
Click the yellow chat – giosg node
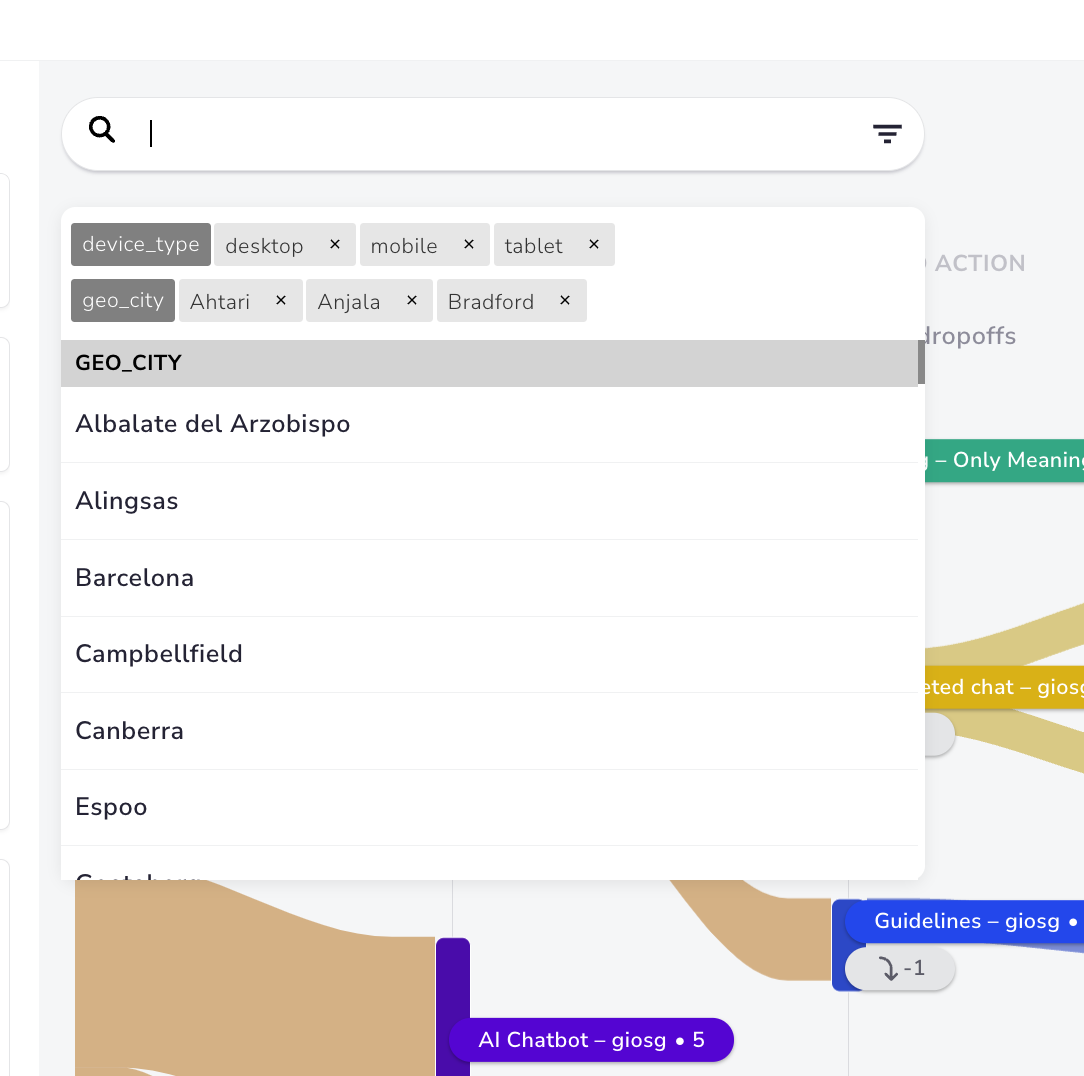point(1004,687)
